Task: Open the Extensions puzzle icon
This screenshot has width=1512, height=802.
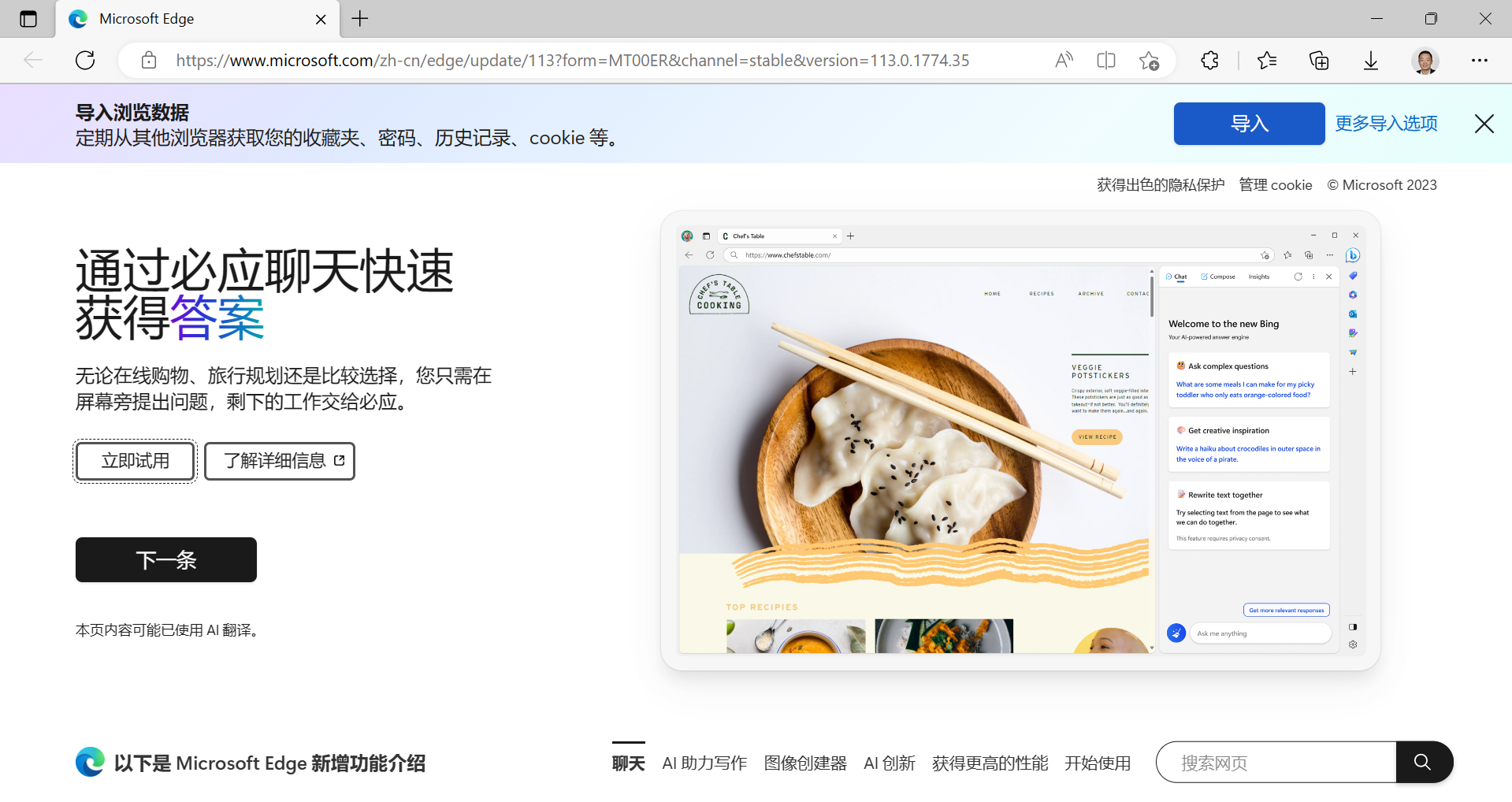Action: (x=1210, y=60)
